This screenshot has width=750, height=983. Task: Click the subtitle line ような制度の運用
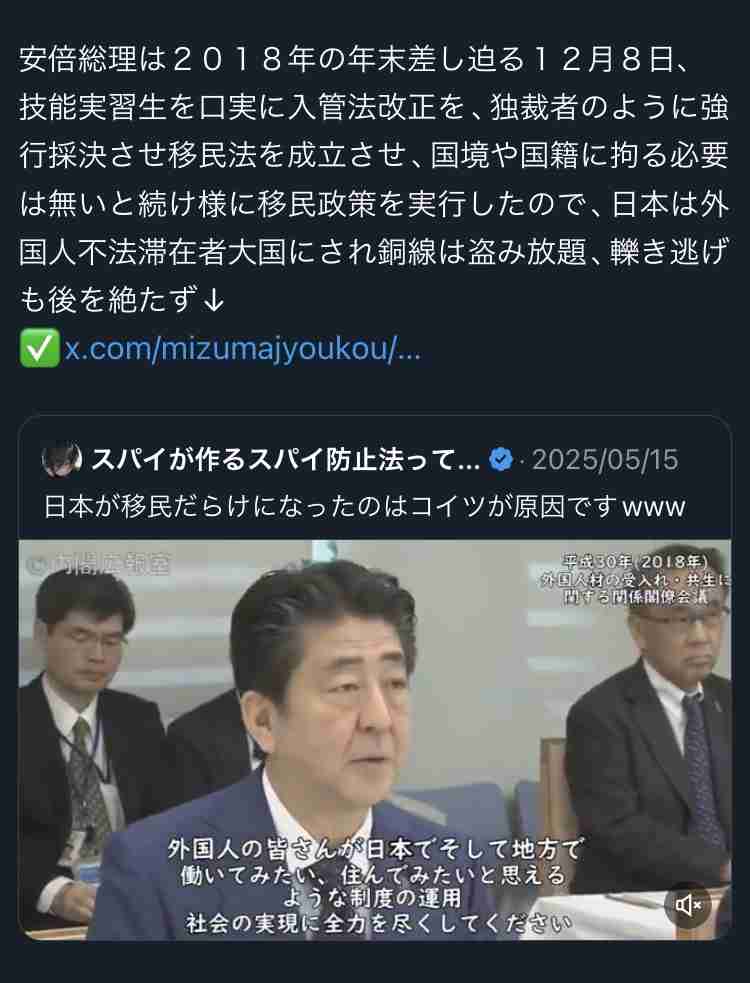click(372, 898)
